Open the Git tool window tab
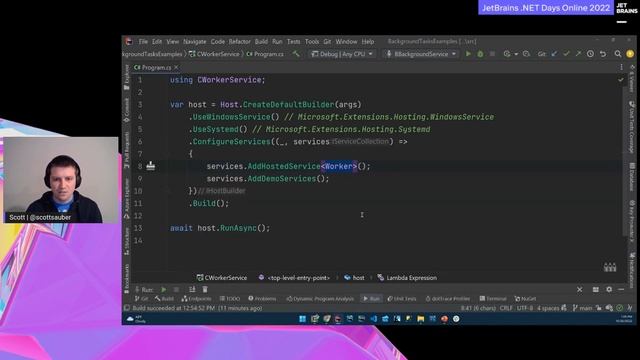The height and width of the screenshot is (360, 640). (x=141, y=299)
